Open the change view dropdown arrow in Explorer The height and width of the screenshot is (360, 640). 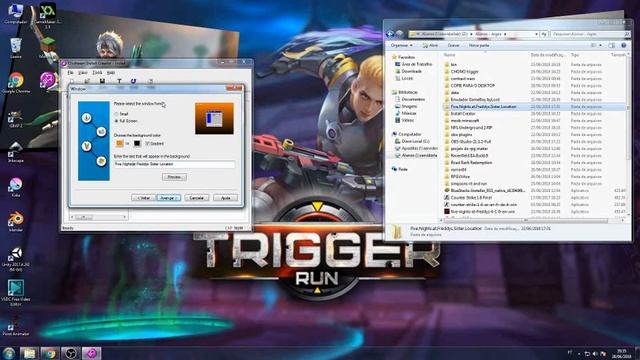(x=600, y=45)
